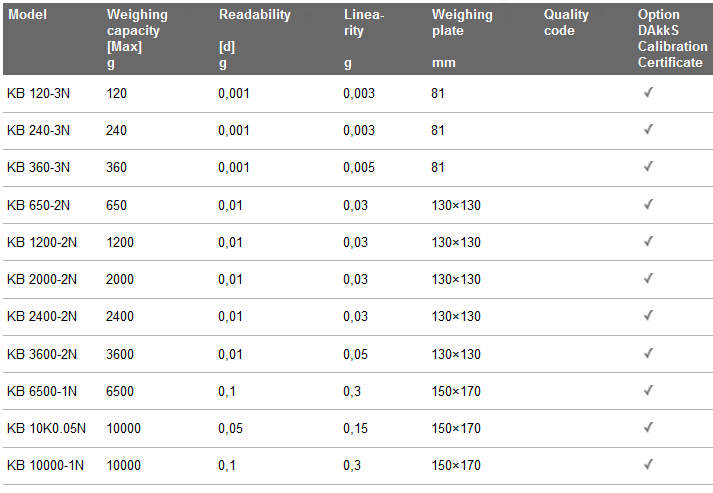Click the checkmark in KB 1200-2N row
The width and height of the screenshot is (713, 493).
(648, 241)
